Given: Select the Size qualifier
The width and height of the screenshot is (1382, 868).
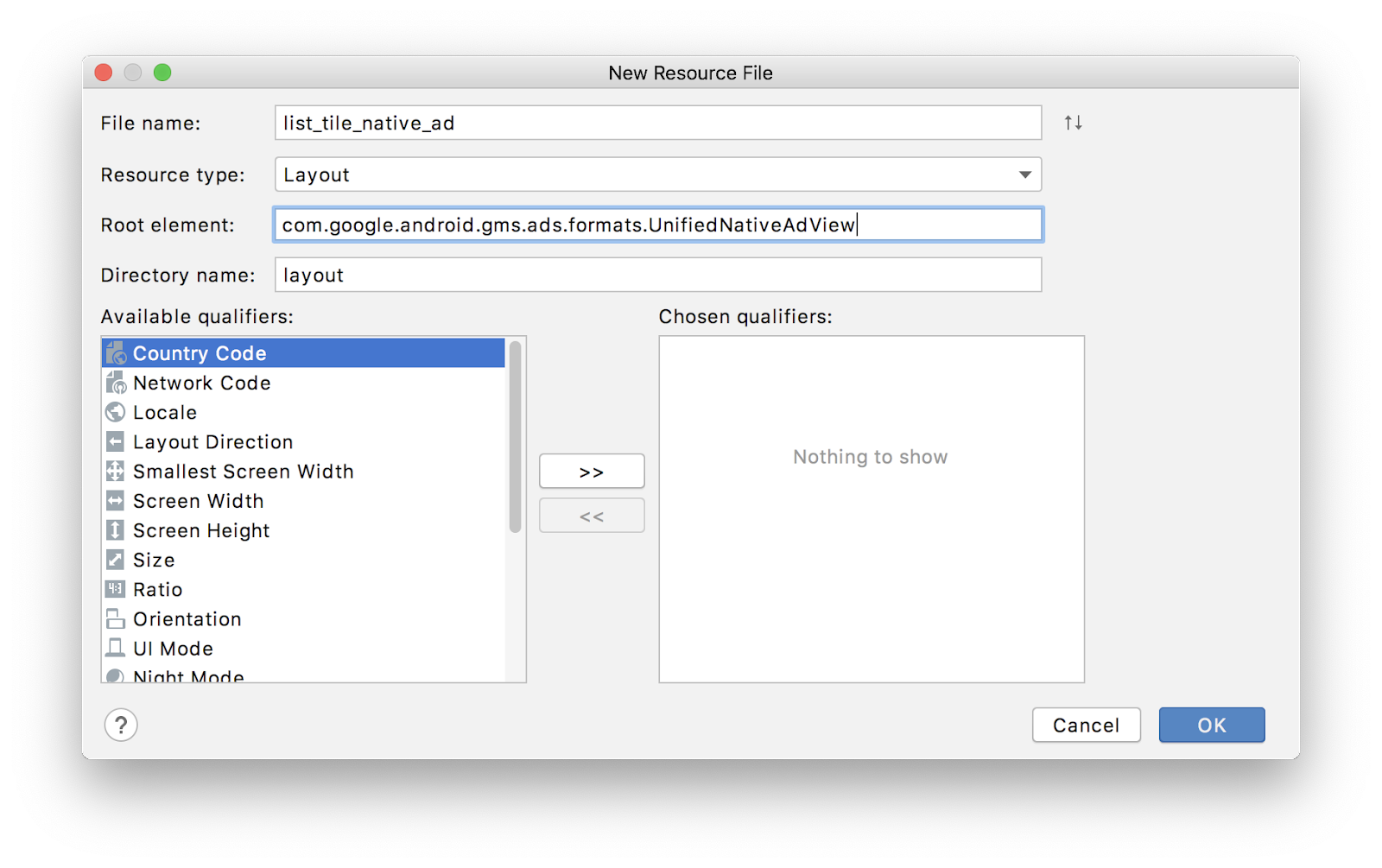Looking at the screenshot, I should [154, 561].
